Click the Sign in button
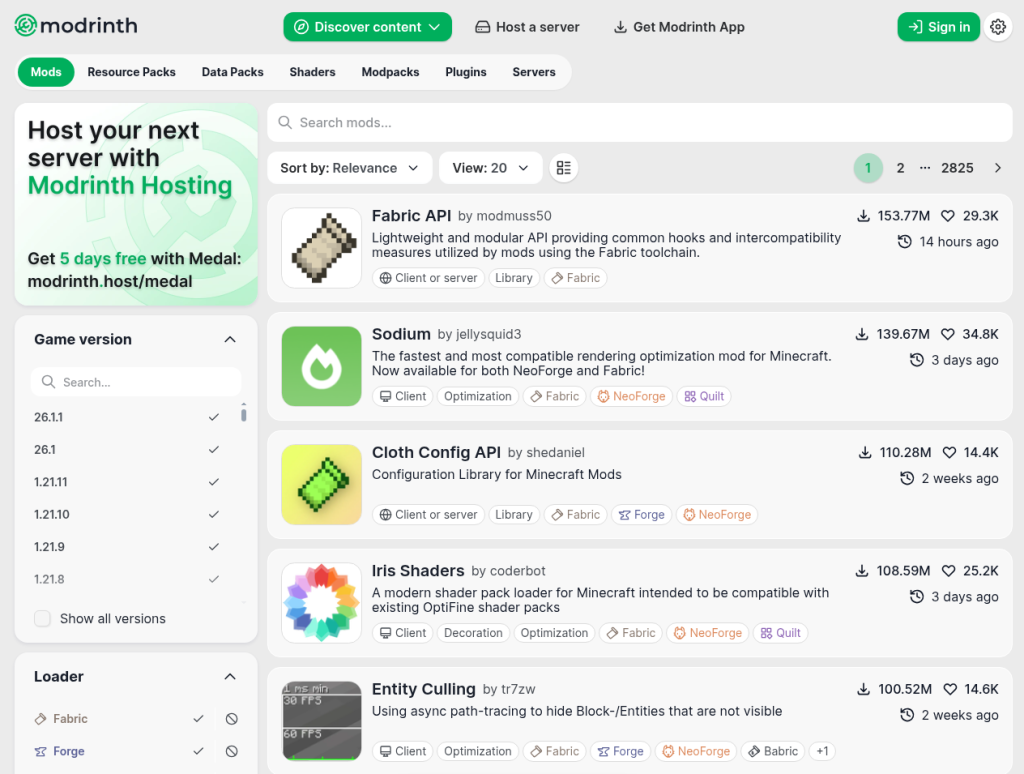Image resolution: width=1024 pixels, height=774 pixels. 938,27
